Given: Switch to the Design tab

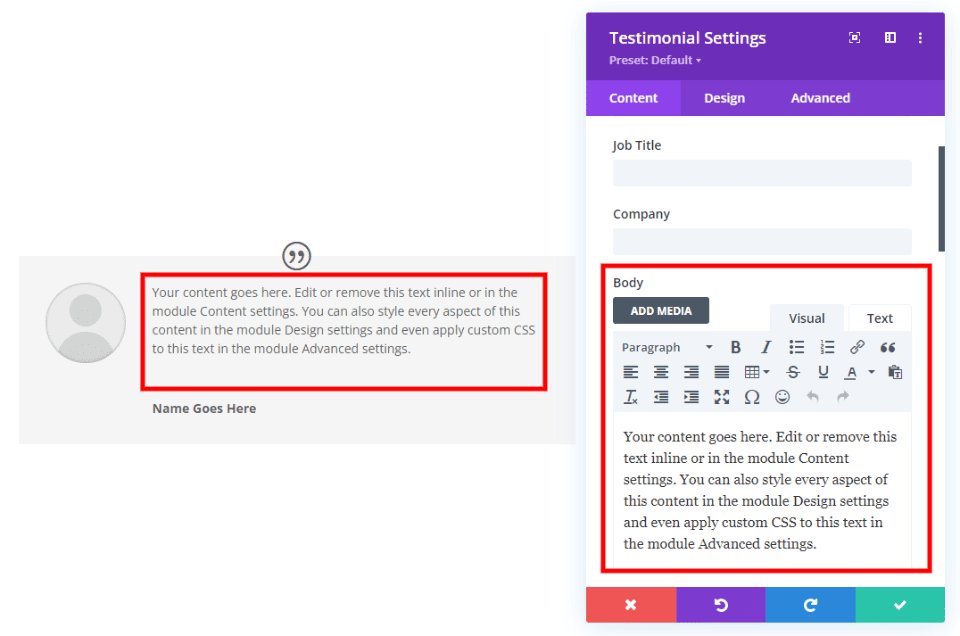Looking at the screenshot, I should click(724, 98).
